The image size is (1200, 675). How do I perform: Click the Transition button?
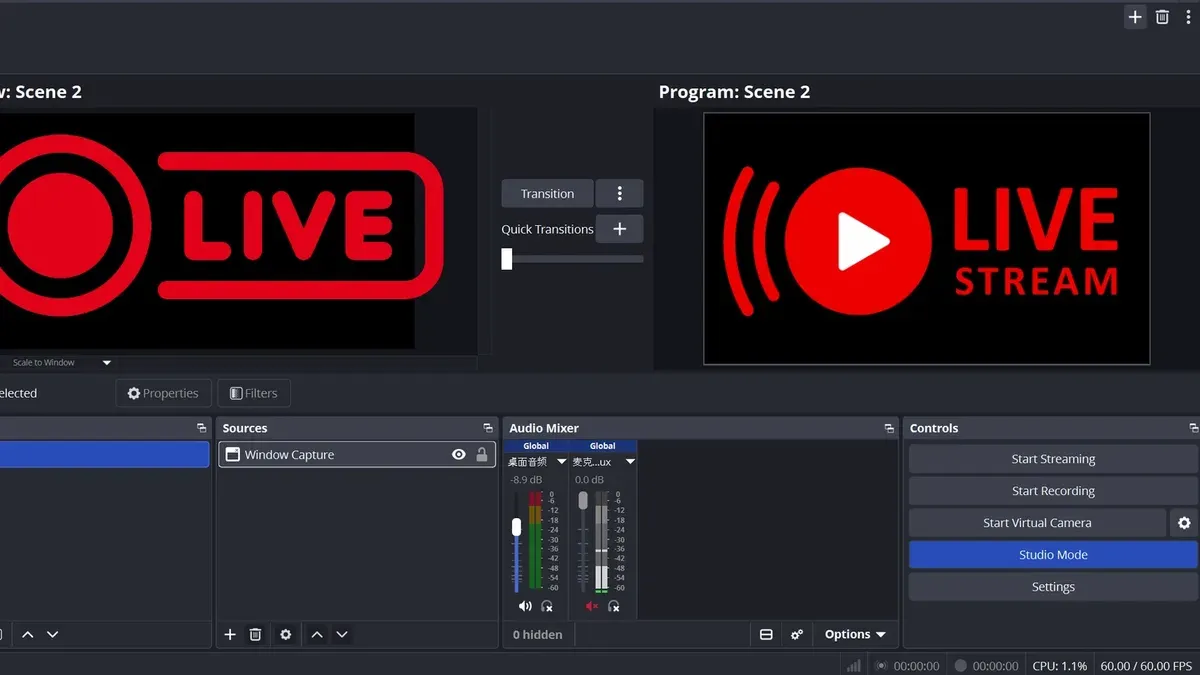(547, 193)
